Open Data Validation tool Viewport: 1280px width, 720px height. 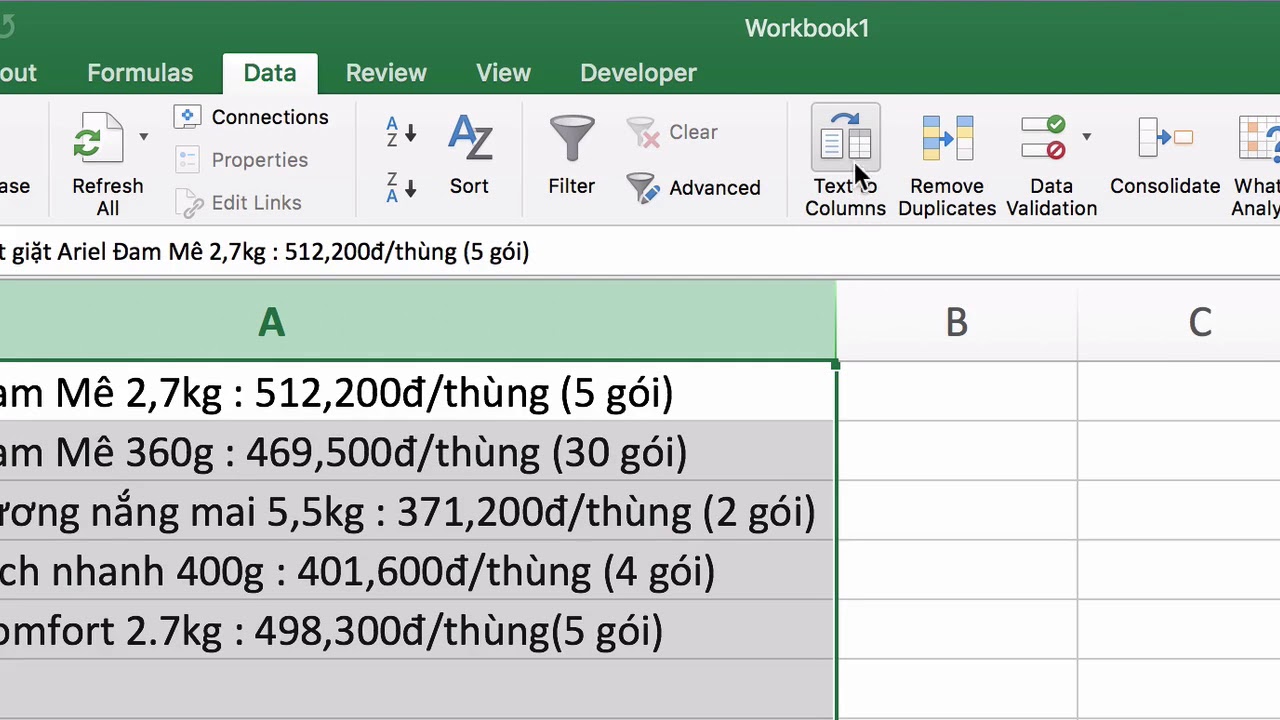(1051, 162)
